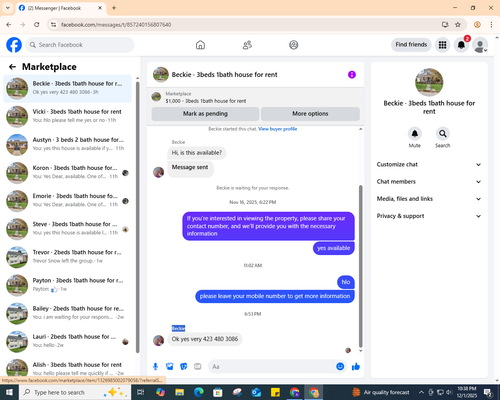The image size is (500, 400).
Task: Click the browser address bar
Action: (247, 25)
